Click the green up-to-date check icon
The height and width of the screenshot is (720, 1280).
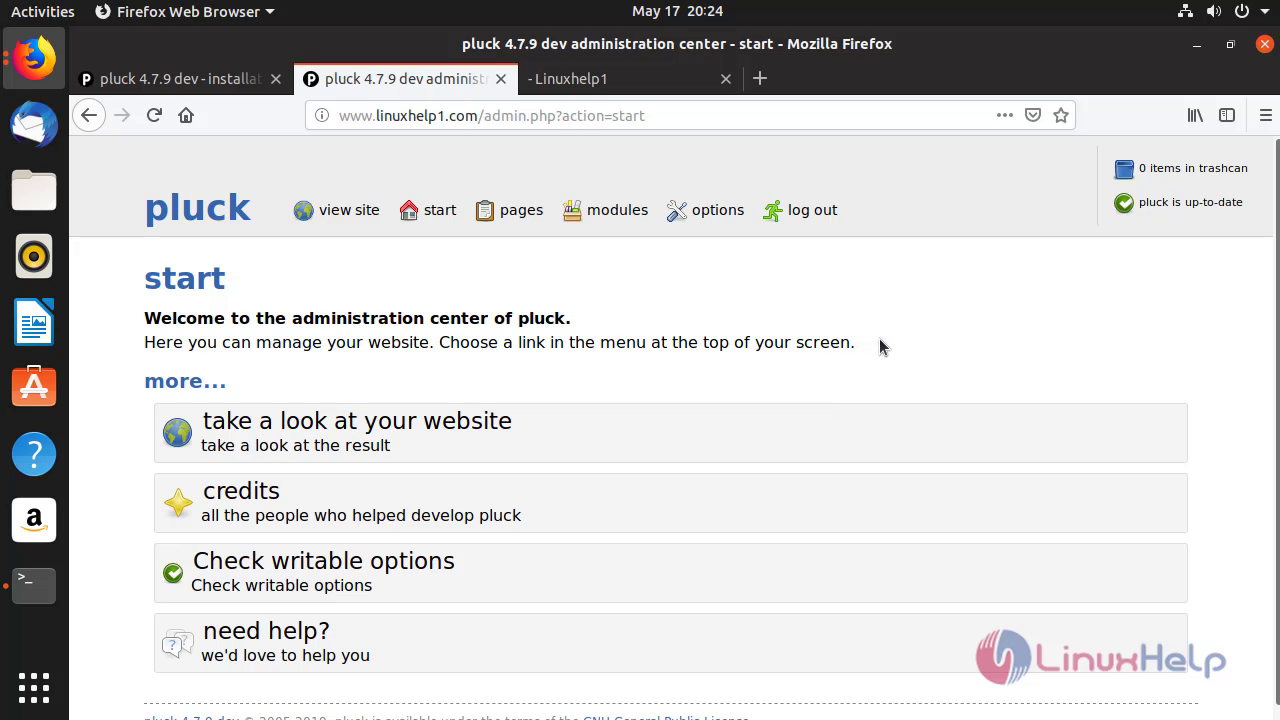click(1124, 203)
